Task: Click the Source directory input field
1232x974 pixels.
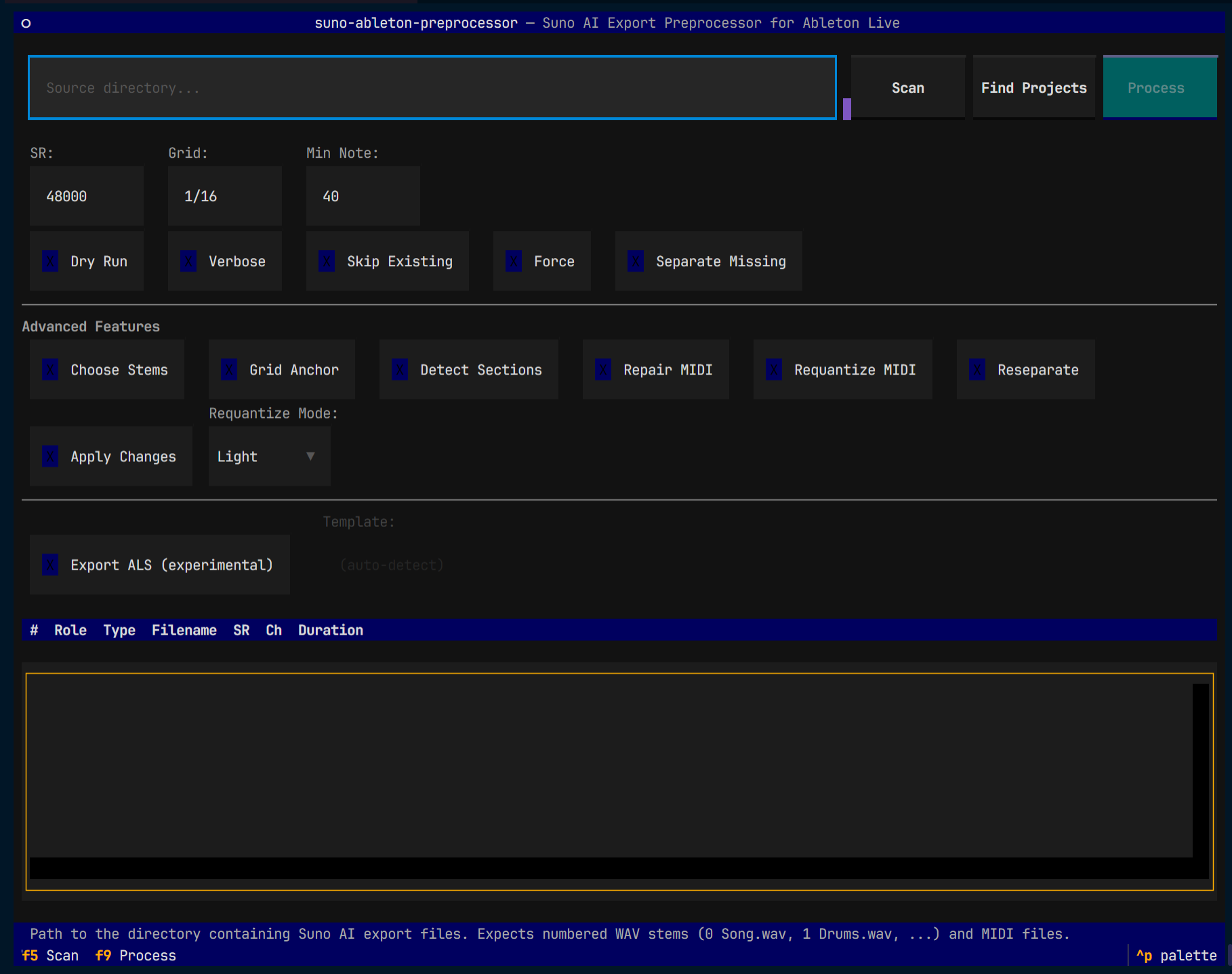Action: click(432, 88)
